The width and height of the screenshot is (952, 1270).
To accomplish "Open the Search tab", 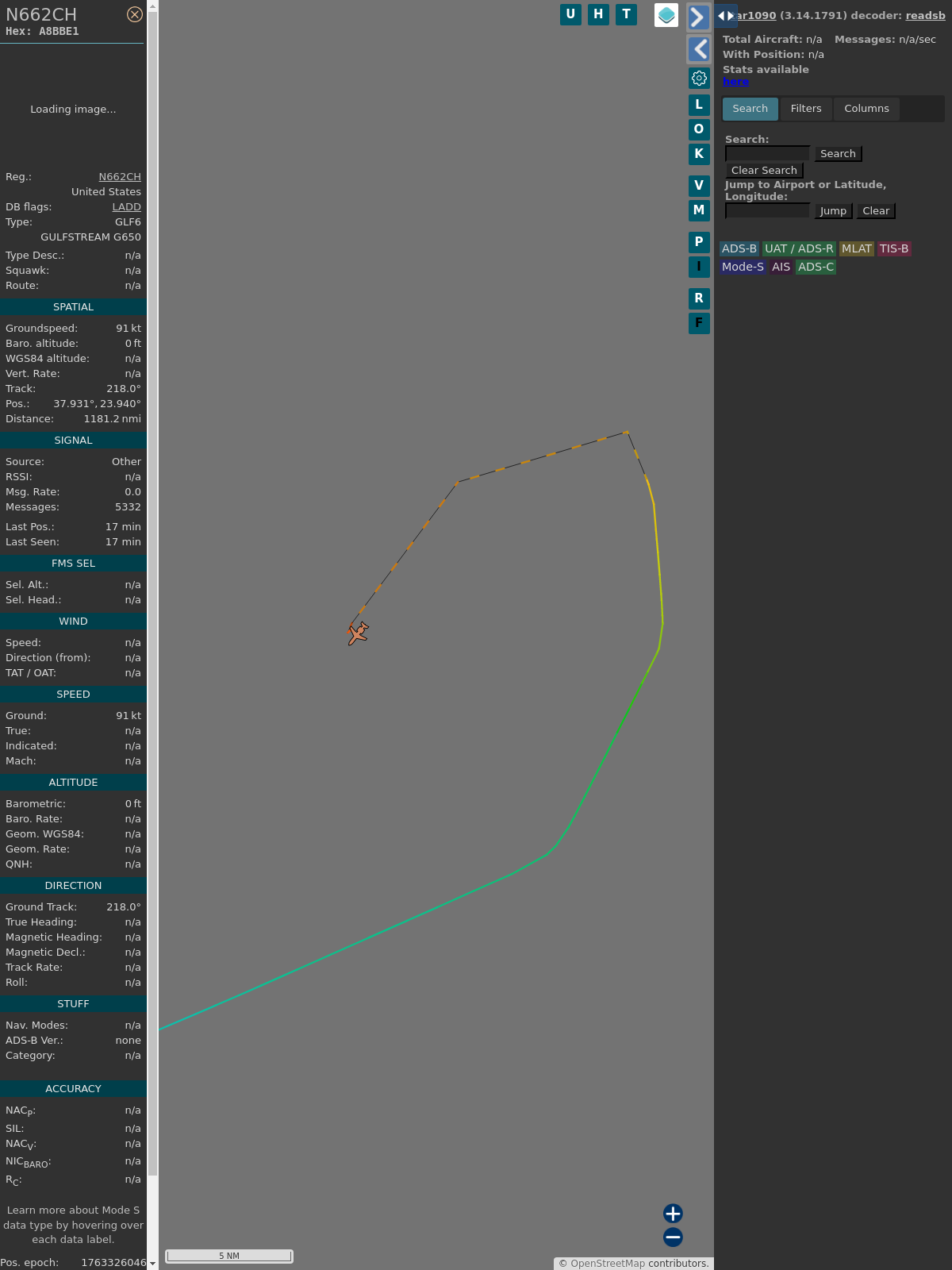I will [750, 109].
